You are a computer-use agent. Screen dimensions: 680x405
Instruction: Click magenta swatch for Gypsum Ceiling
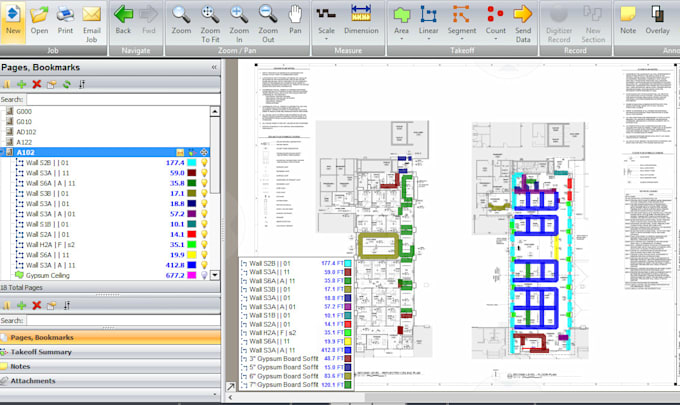coord(191,275)
